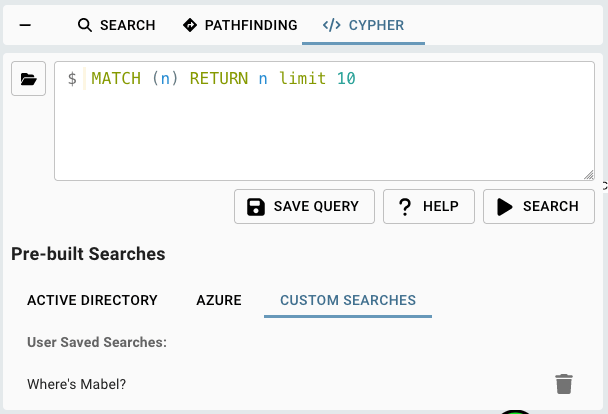Run the query with SEARCH button
Screen dimensions: 608x414
click(x=539, y=207)
